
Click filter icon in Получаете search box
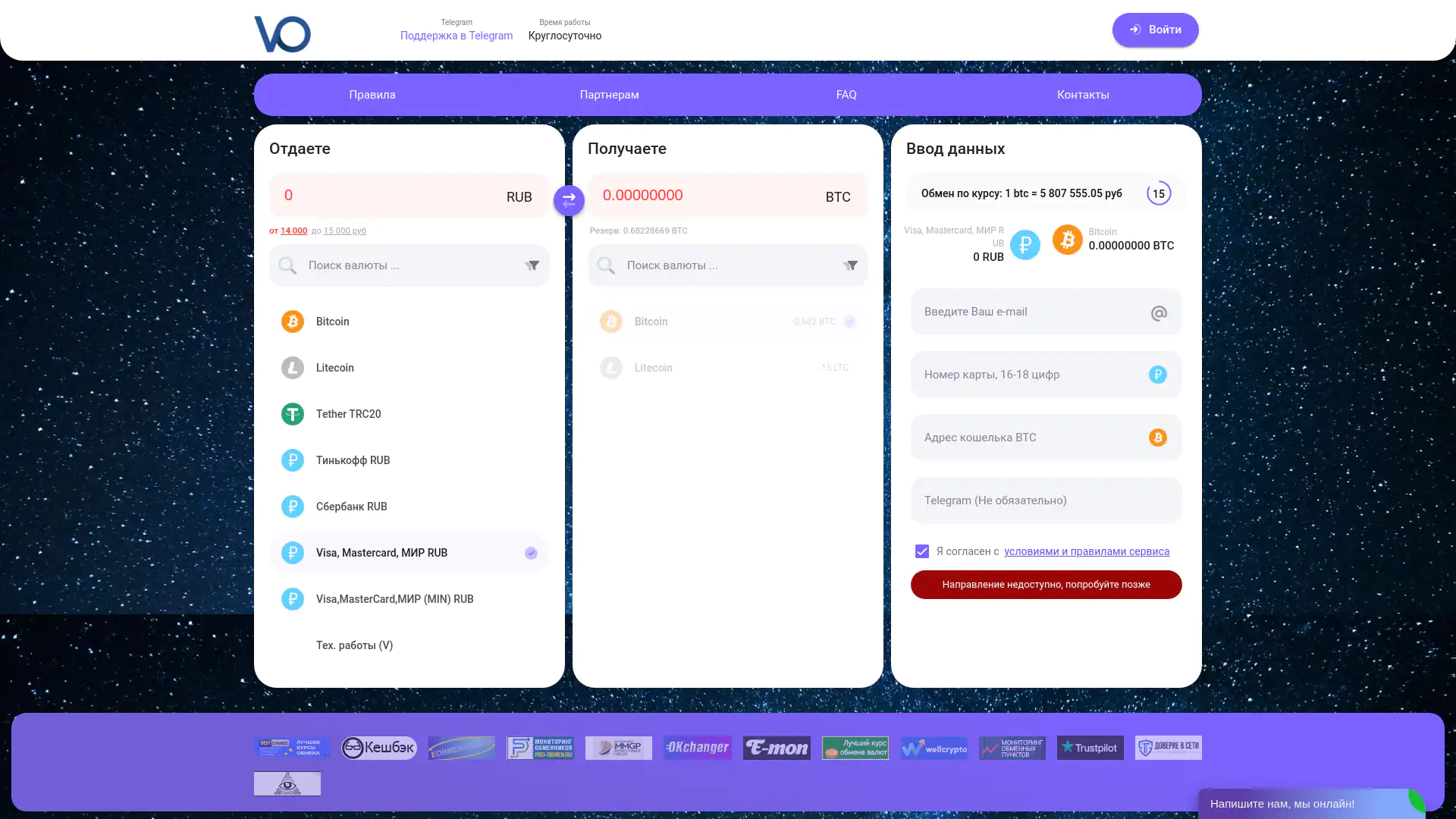tap(851, 265)
